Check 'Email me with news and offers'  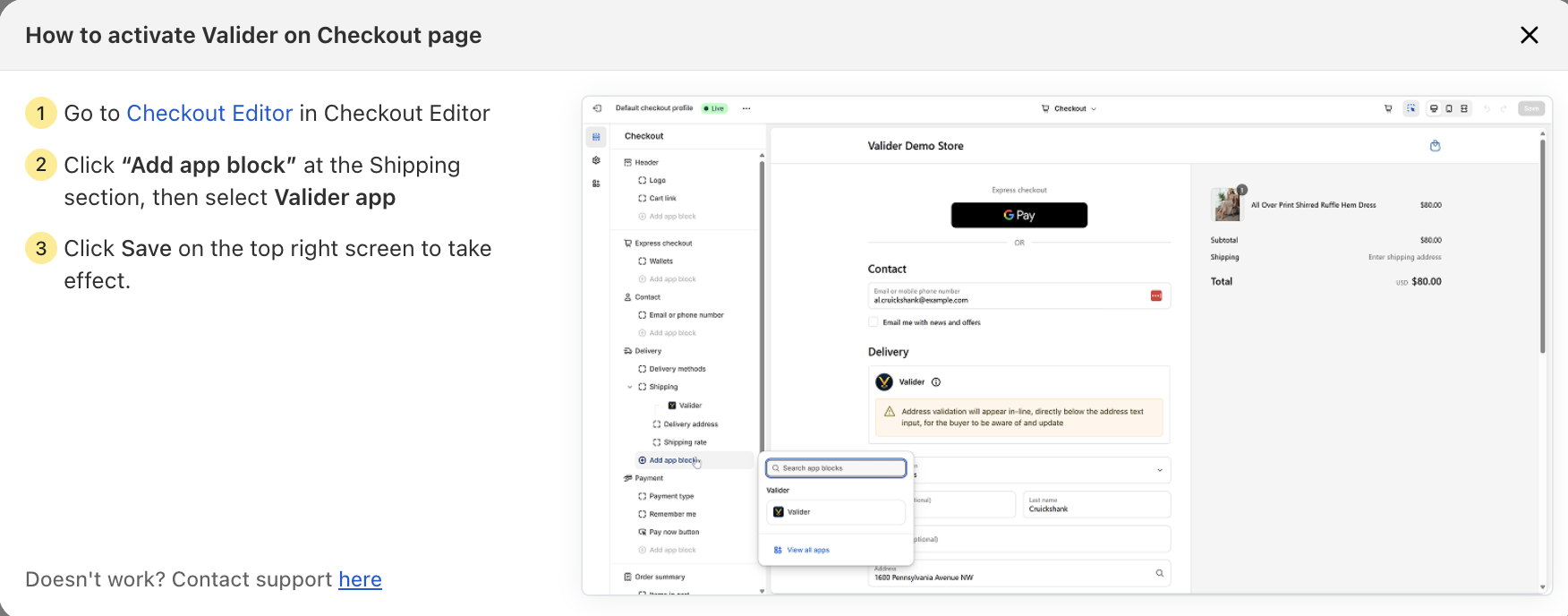873,322
